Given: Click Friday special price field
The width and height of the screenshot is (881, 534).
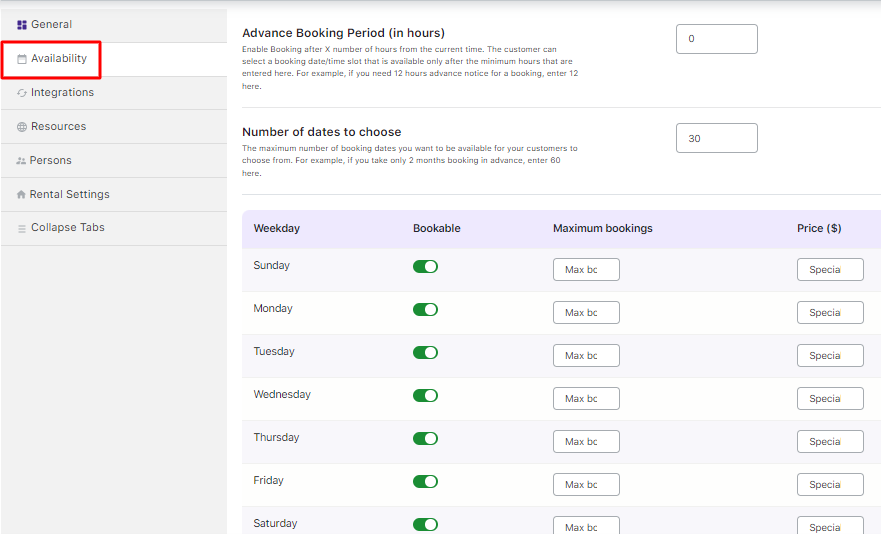Looking at the screenshot, I should click(830, 485).
